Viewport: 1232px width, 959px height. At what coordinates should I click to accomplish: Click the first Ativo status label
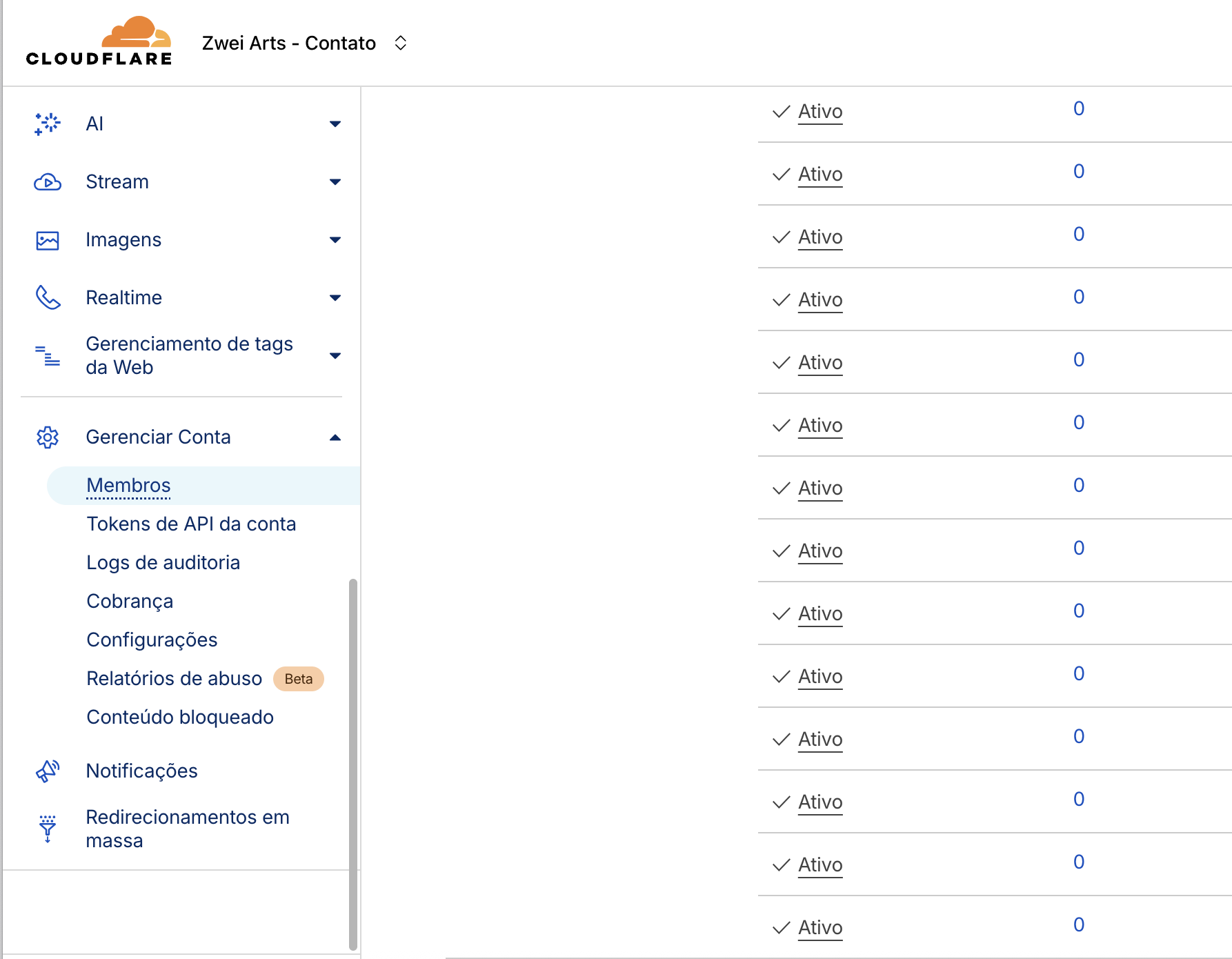tap(820, 112)
